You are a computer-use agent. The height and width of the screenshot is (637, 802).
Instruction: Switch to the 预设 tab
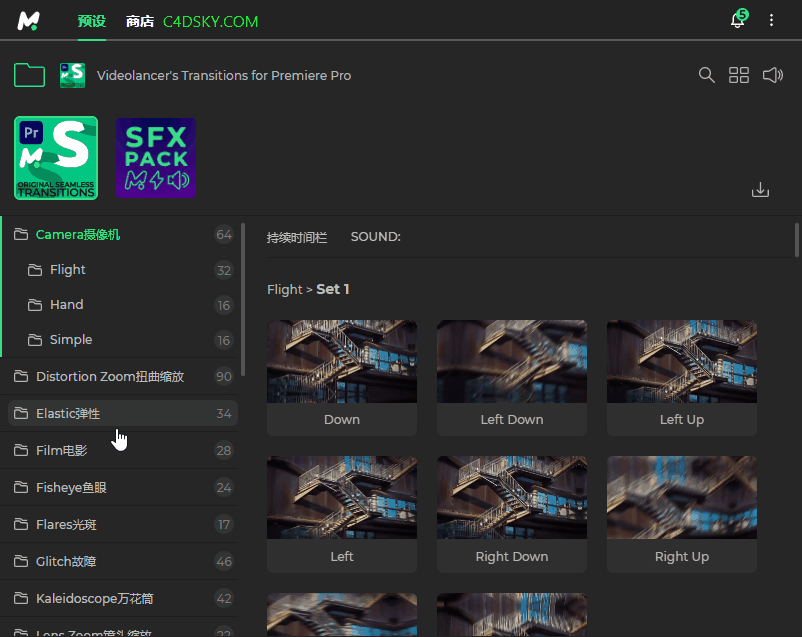click(x=92, y=21)
